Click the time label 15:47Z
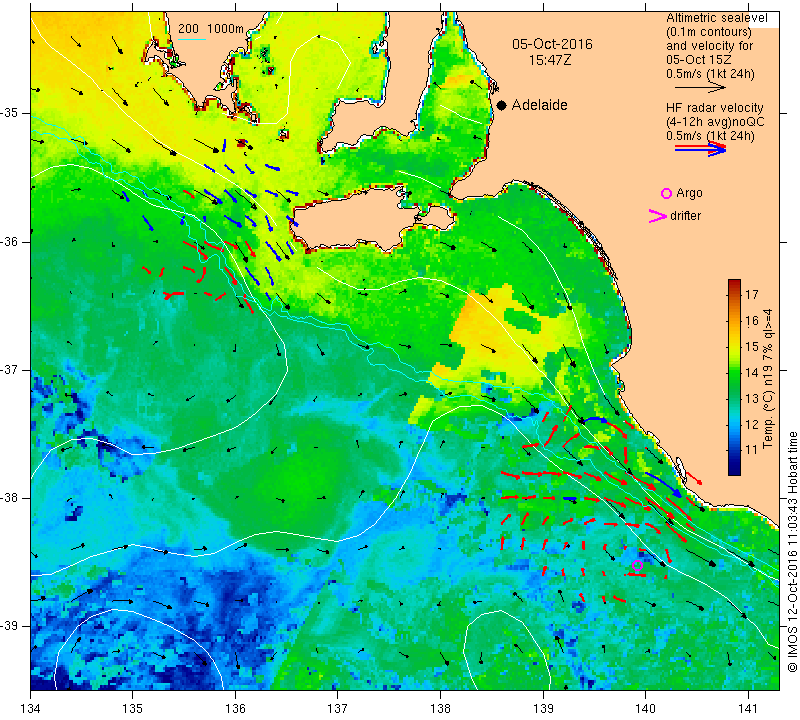Viewport: 800px width, 720px height. click(x=549, y=60)
